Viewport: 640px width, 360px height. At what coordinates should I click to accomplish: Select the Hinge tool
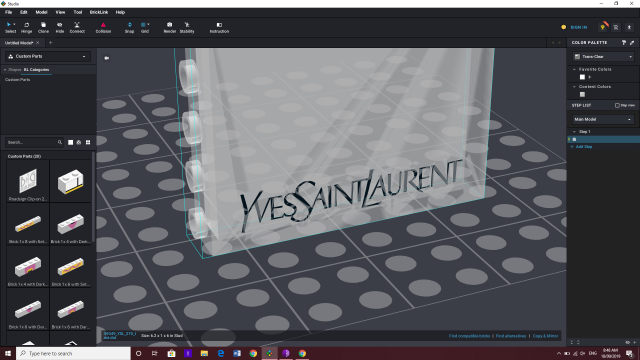(x=27, y=27)
